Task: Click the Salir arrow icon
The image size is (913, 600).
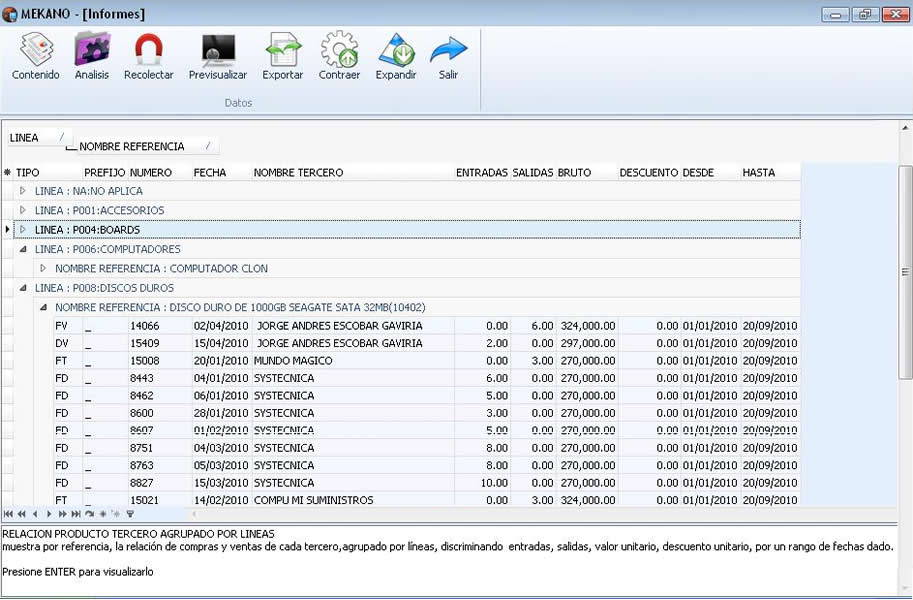Action: click(448, 57)
